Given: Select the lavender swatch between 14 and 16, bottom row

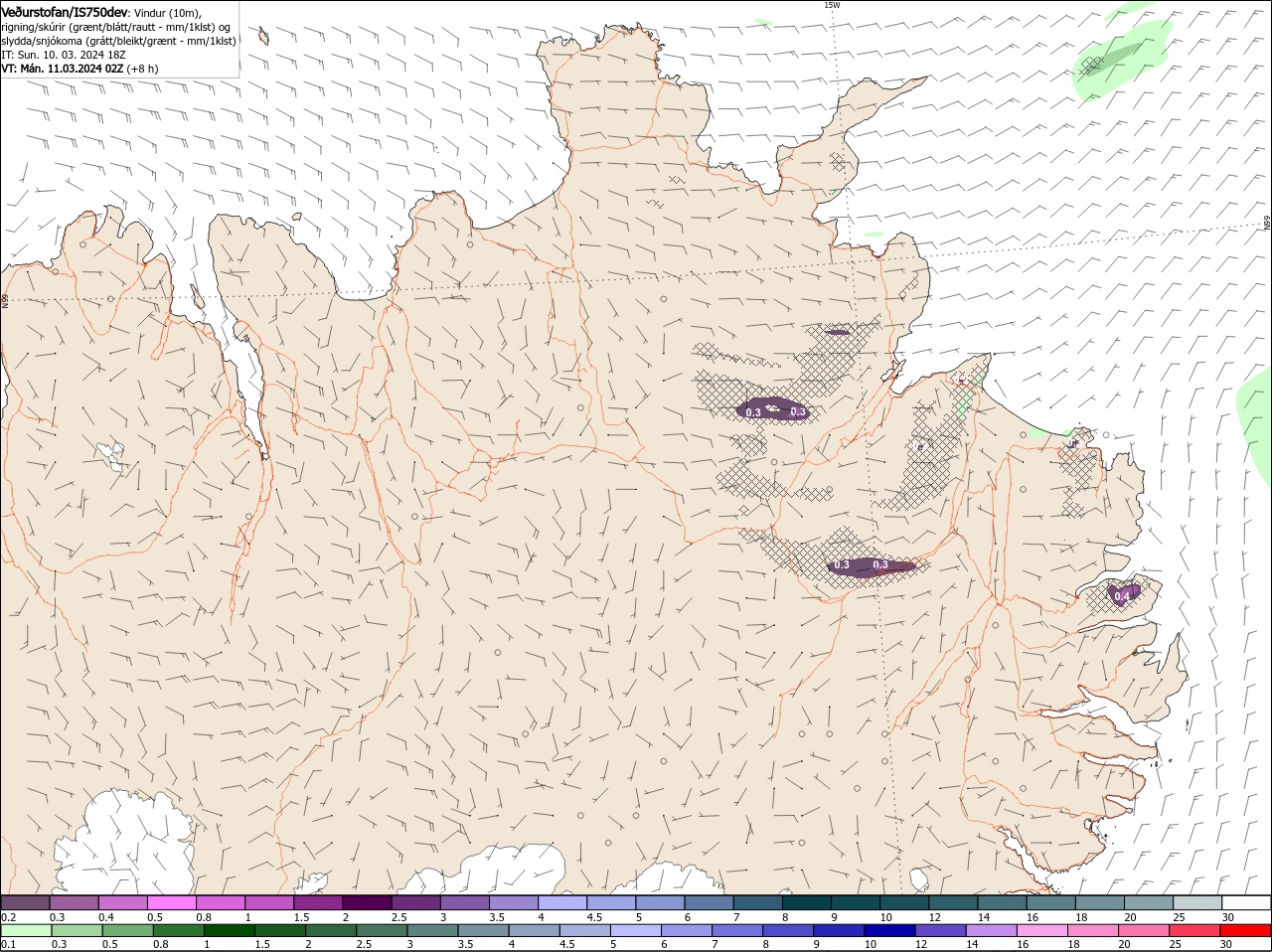Looking at the screenshot, I should coord(992,930).
